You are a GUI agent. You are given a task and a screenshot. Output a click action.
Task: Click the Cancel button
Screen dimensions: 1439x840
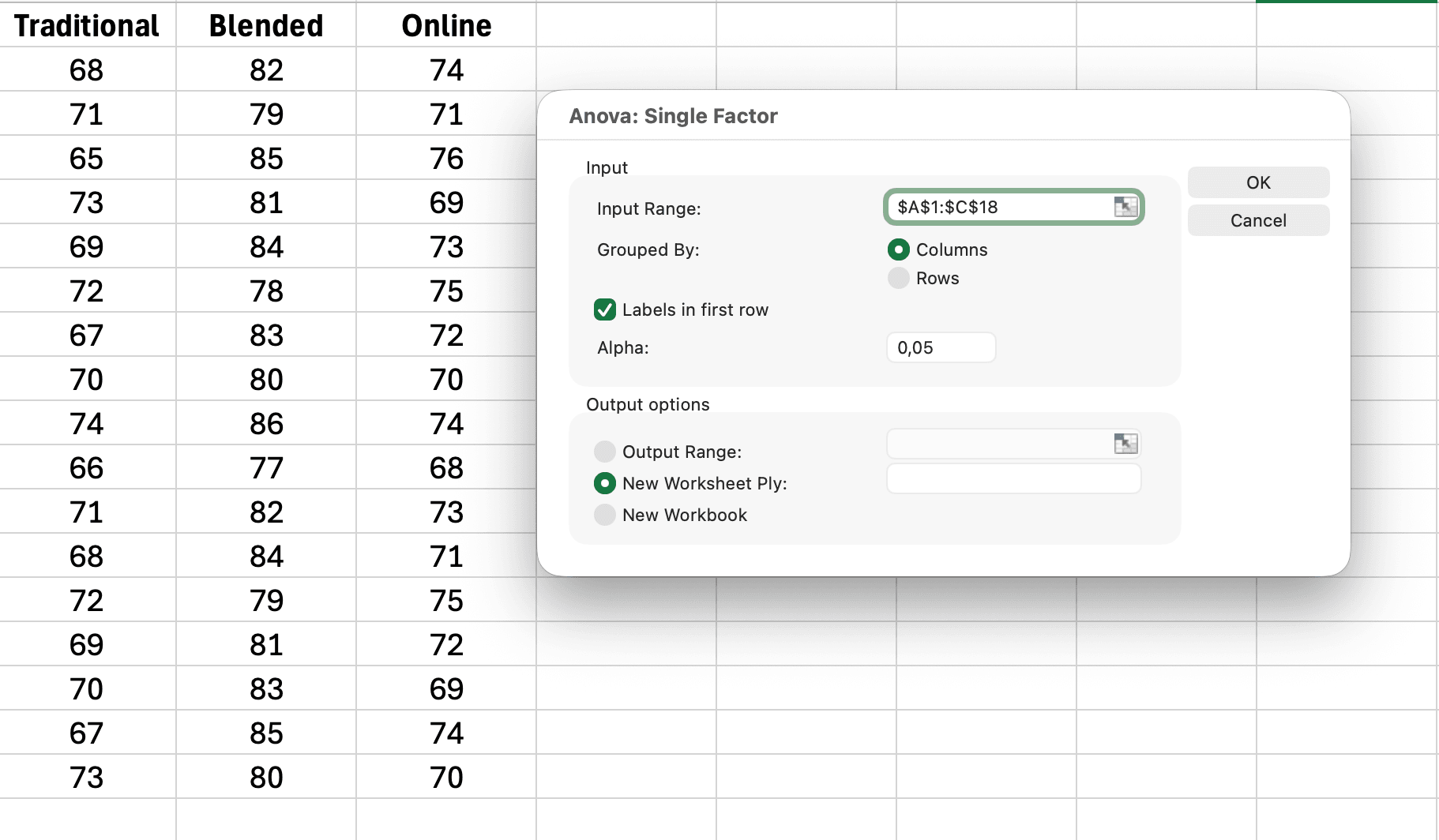point(1257,220)
